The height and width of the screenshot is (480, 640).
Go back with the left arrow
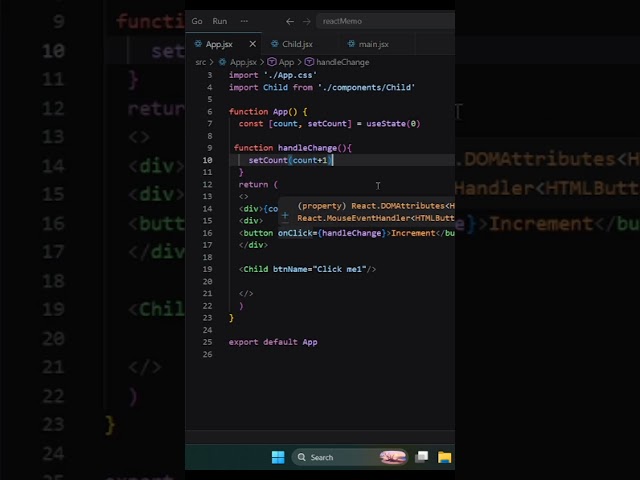coord(290,21)
